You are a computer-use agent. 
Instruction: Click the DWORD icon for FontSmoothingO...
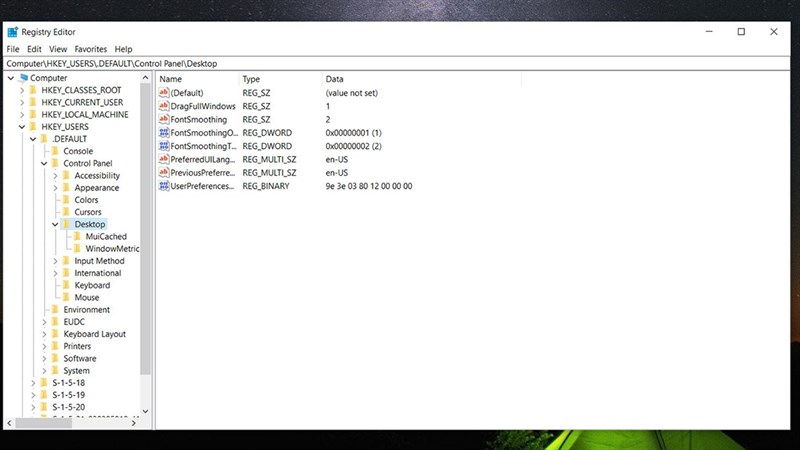(164, 133)
